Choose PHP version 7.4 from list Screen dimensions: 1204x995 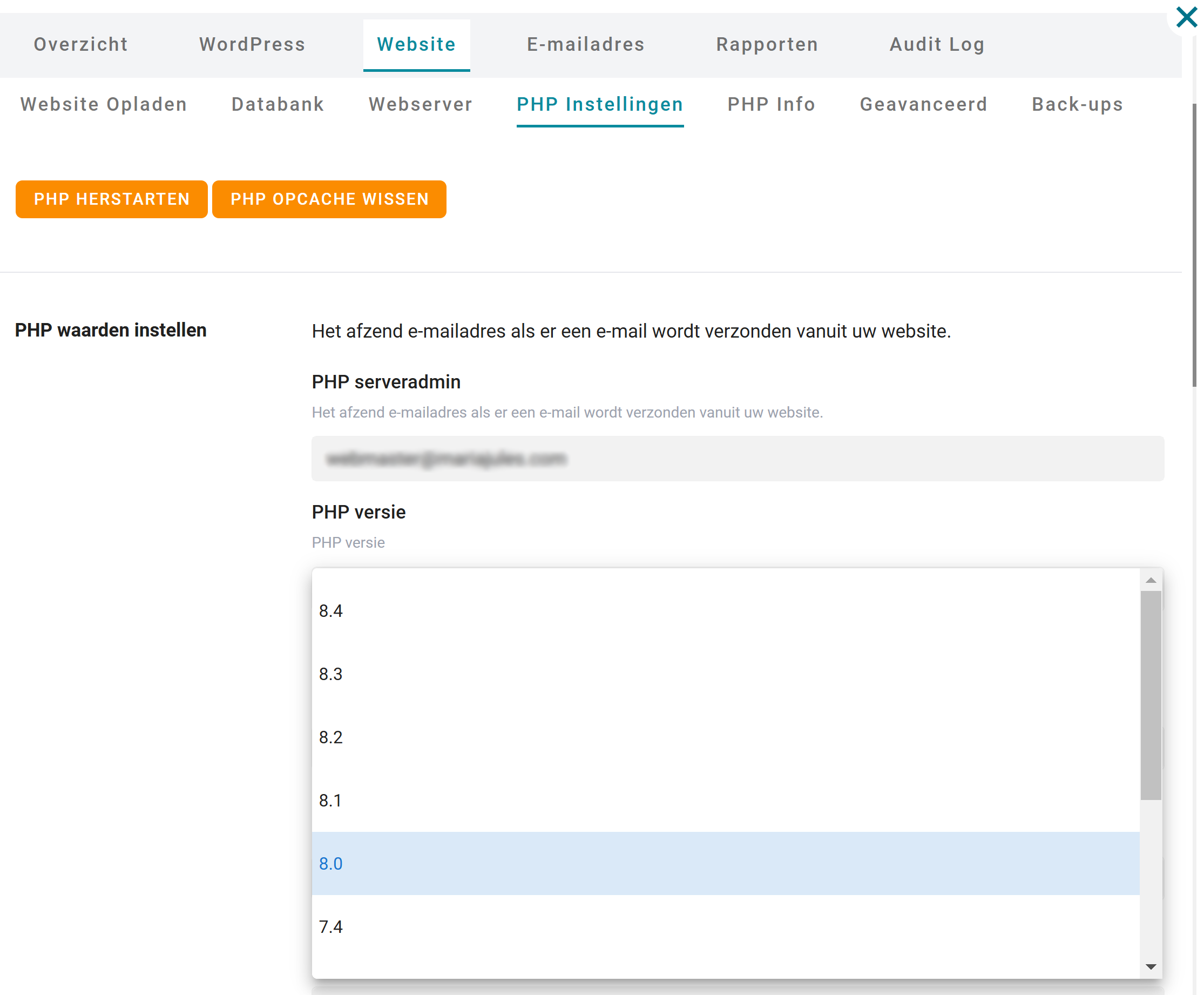tap(725, 926)
